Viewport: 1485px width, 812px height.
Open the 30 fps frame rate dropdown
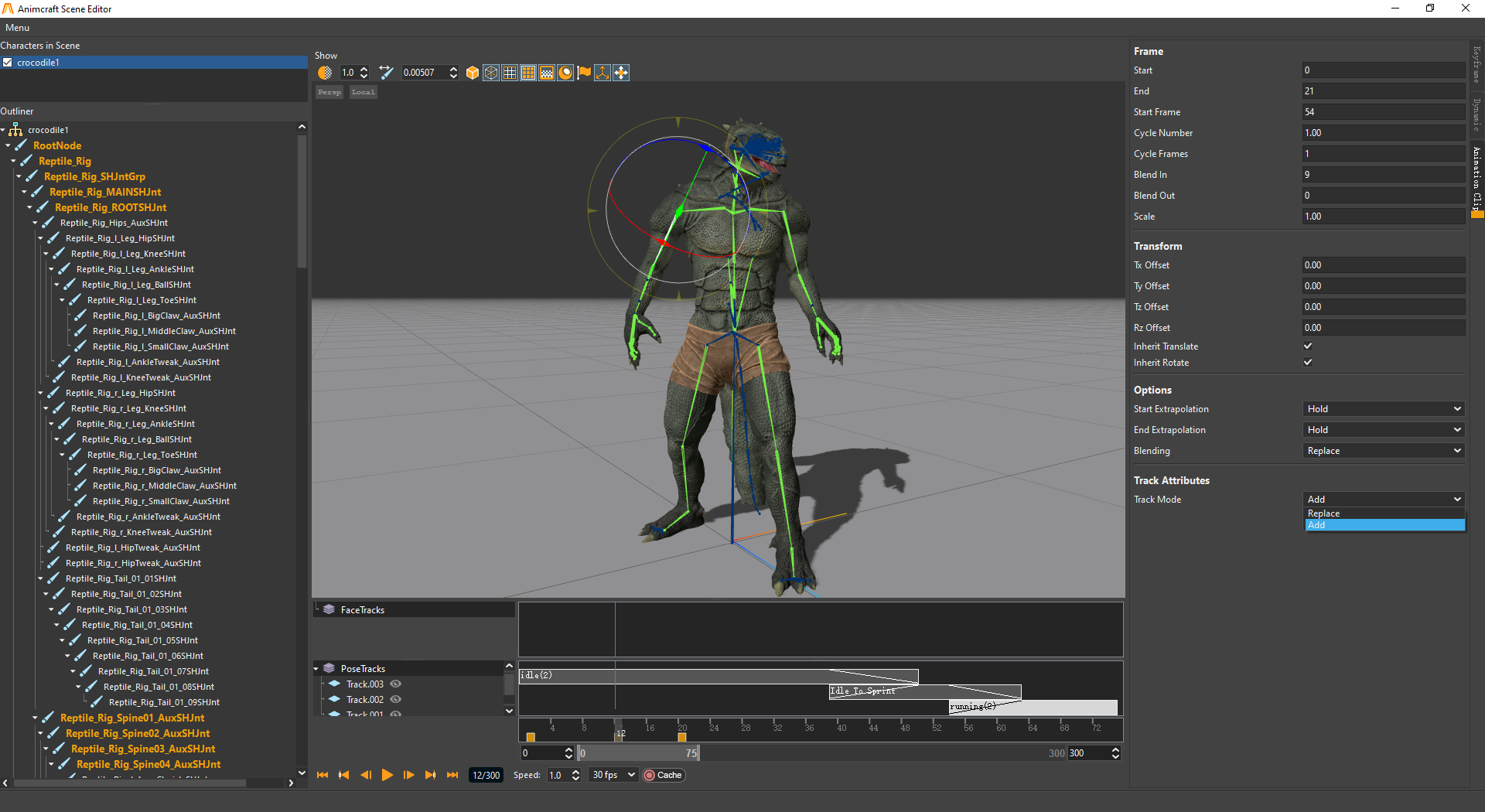[613, 775]
